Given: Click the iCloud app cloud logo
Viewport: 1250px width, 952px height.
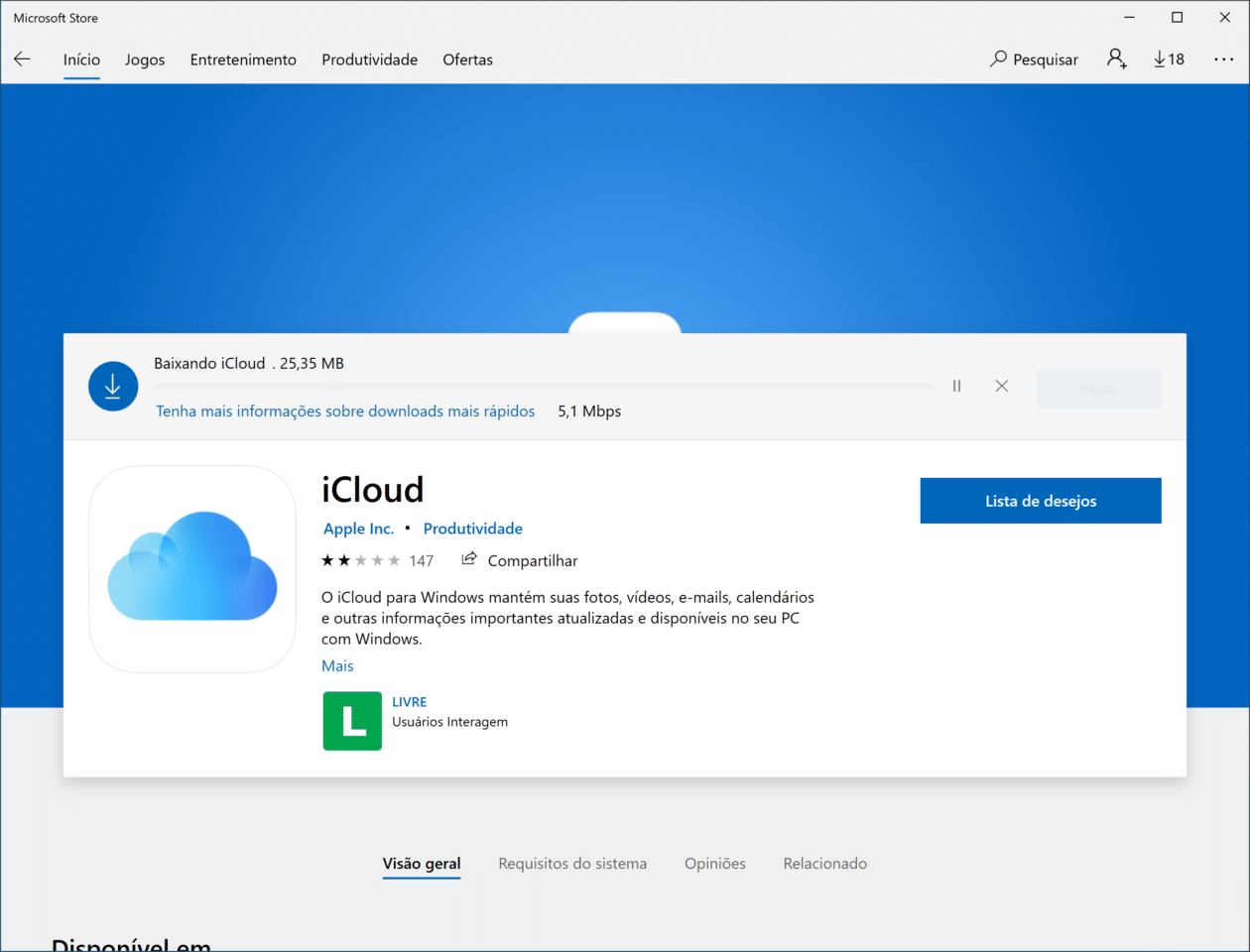Looking at the screenshot, I should pyautogui.click(x=192, y=568).
